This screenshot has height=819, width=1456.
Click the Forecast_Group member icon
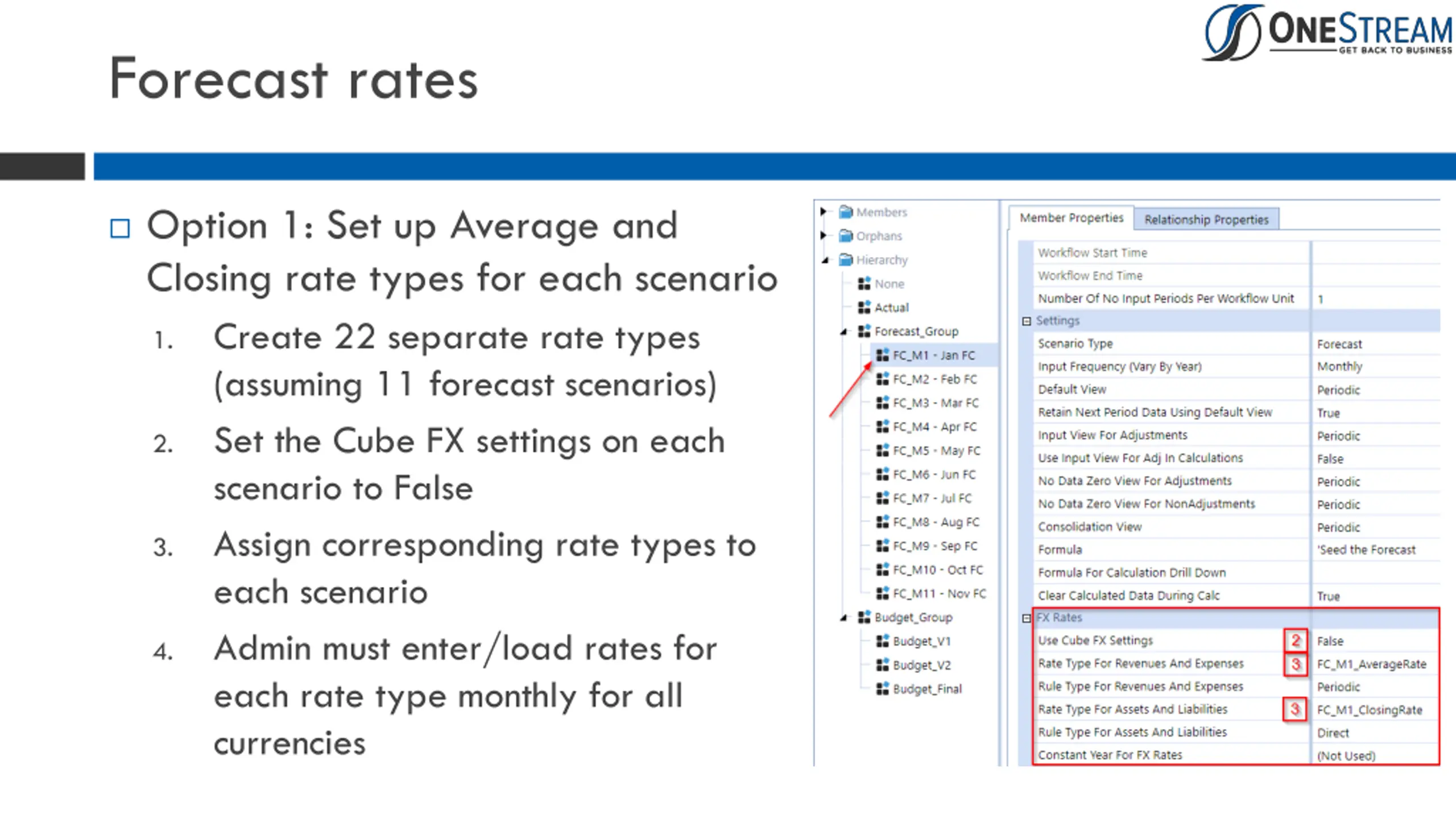pos(864,331)
